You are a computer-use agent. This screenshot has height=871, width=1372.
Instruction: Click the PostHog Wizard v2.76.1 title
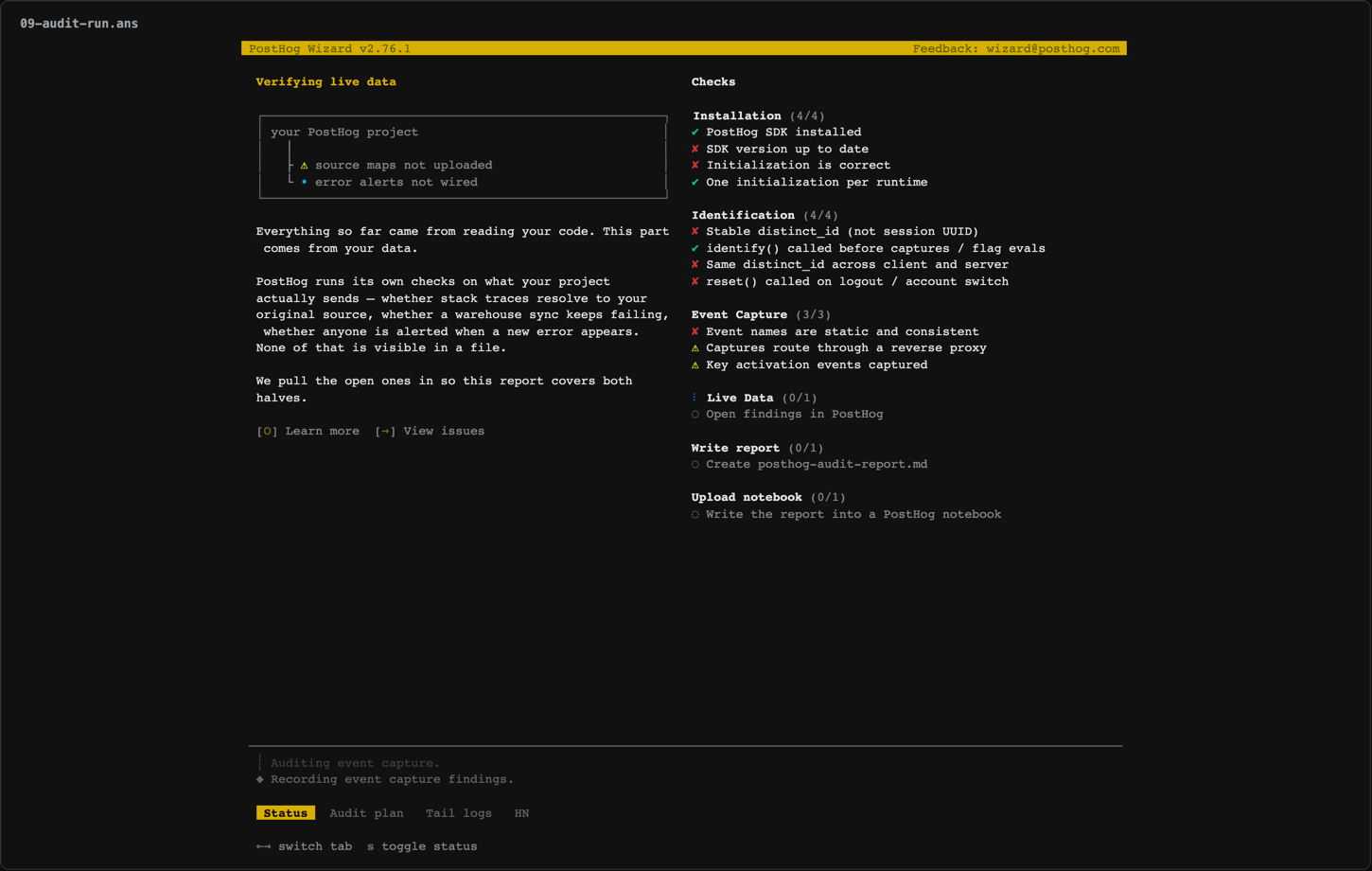(x=330, y=48)
